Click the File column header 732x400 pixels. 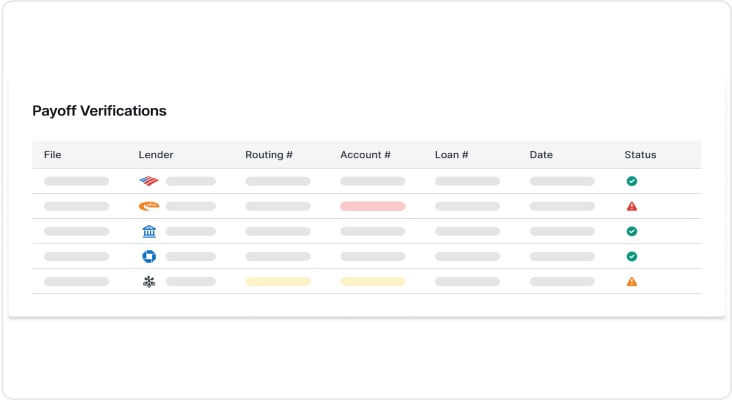[52, 154]
